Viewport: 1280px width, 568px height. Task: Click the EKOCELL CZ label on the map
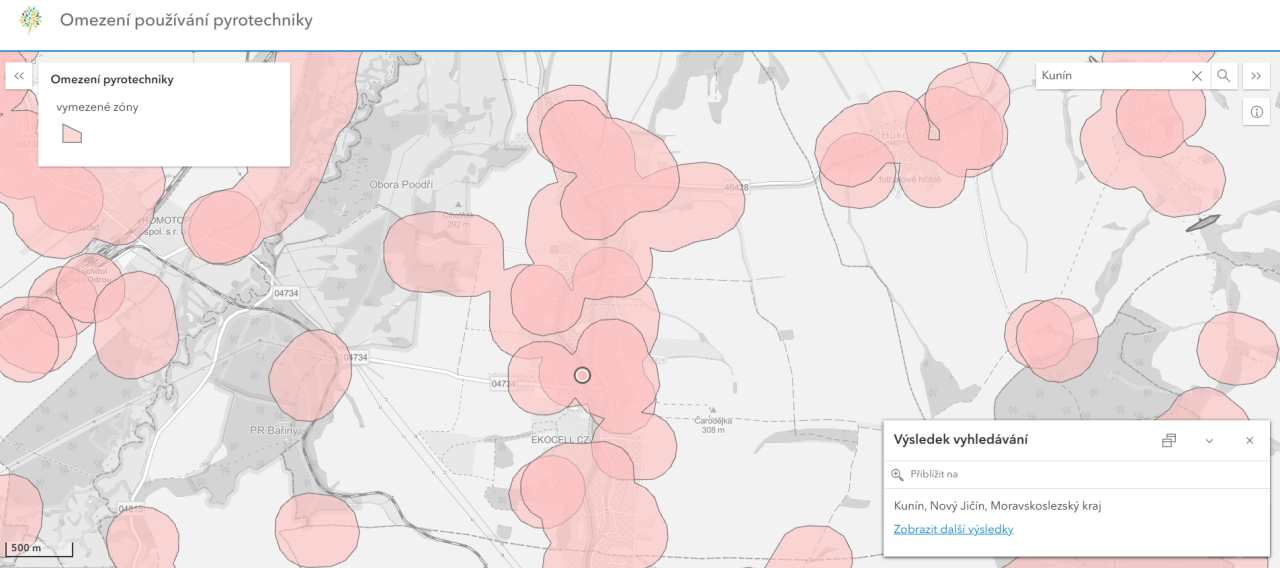coord(562,439)
